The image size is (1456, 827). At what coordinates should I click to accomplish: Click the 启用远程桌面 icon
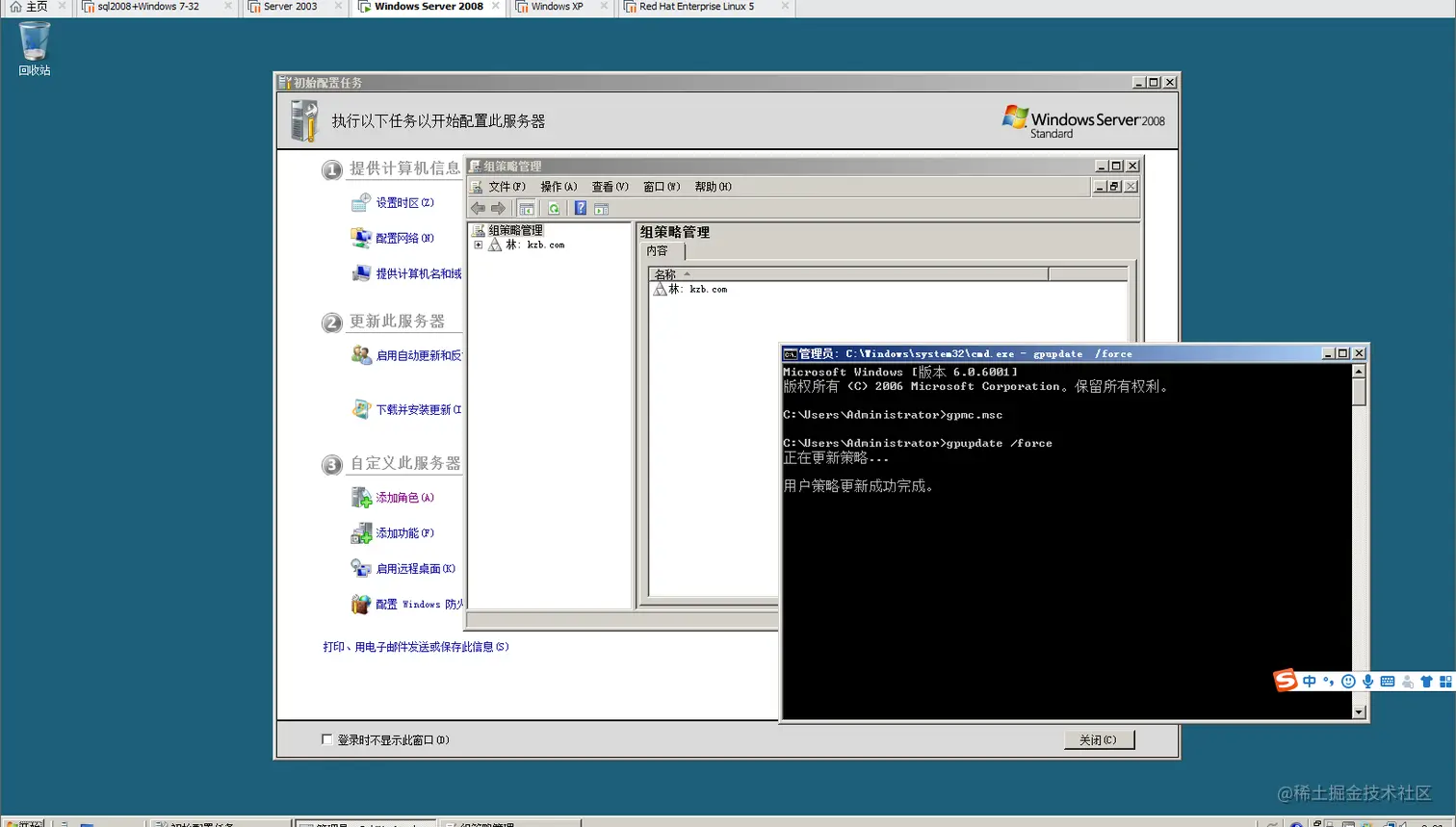coord(361,568)
